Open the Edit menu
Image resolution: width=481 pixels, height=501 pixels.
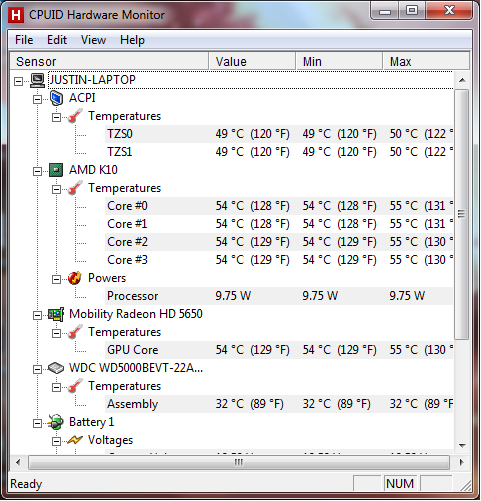57,40
